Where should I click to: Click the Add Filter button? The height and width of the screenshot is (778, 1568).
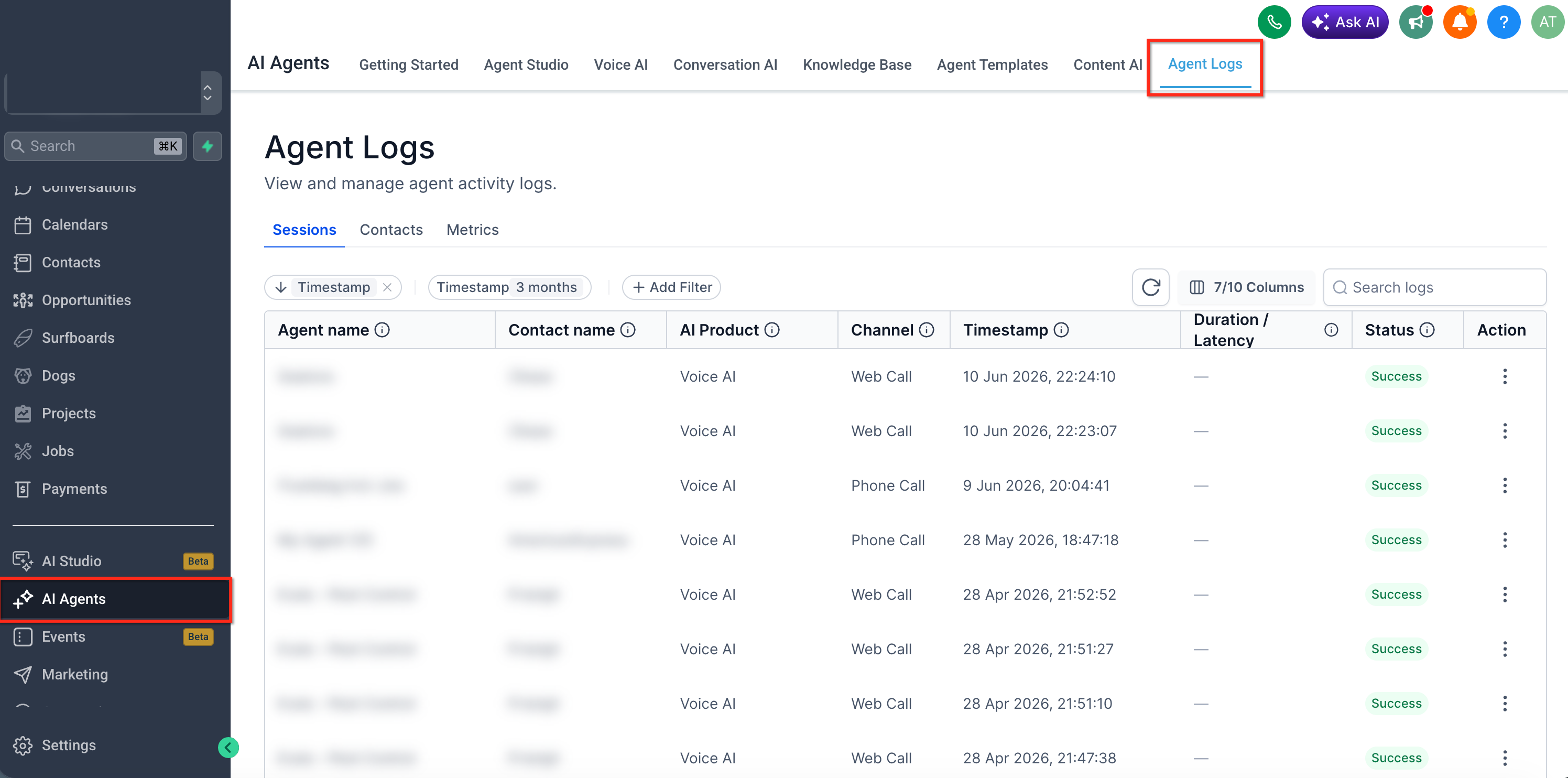[x=671, y=287]
